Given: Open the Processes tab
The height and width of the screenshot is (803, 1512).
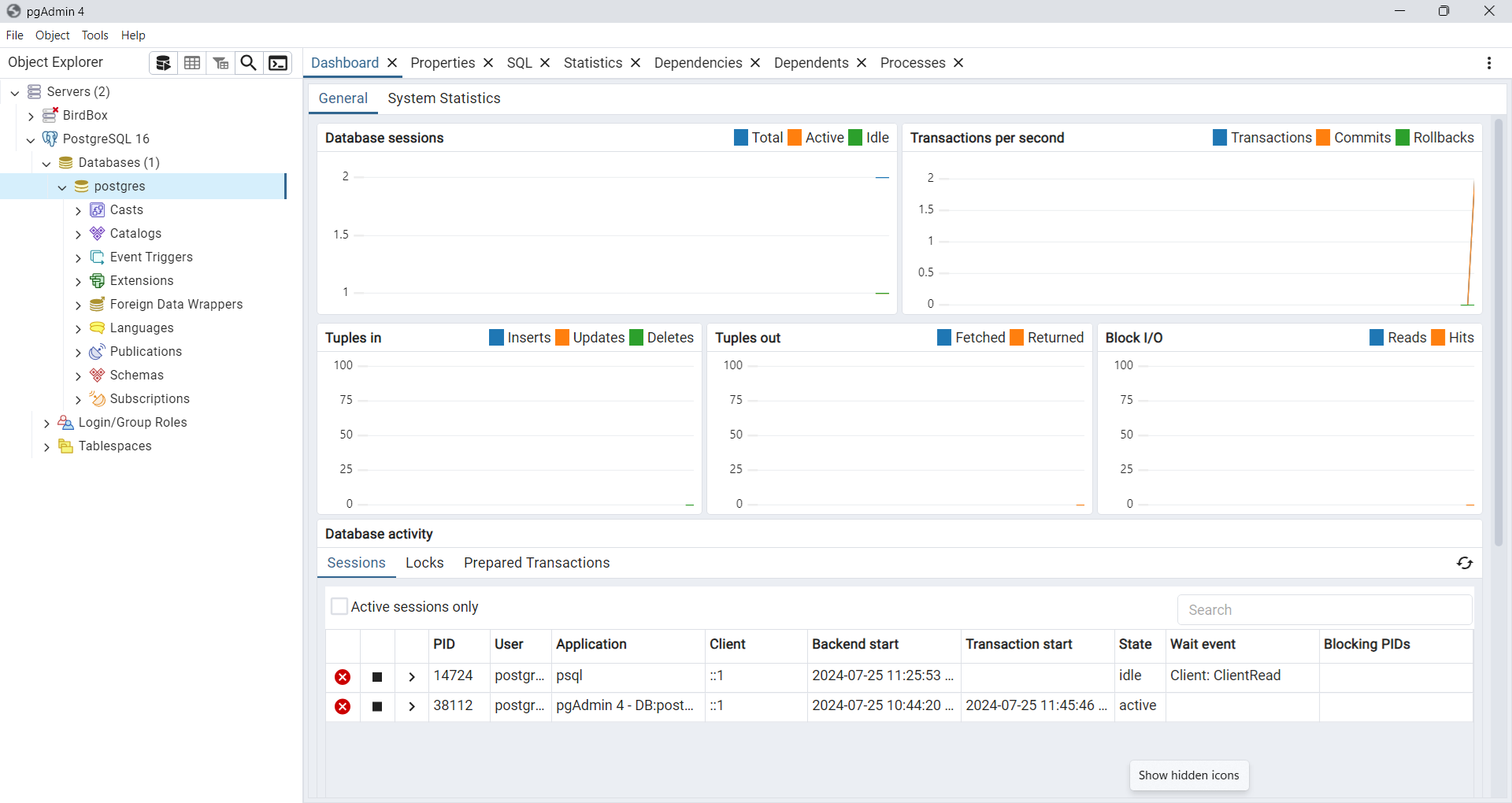Looking at the screenshot, I should 913,63.
